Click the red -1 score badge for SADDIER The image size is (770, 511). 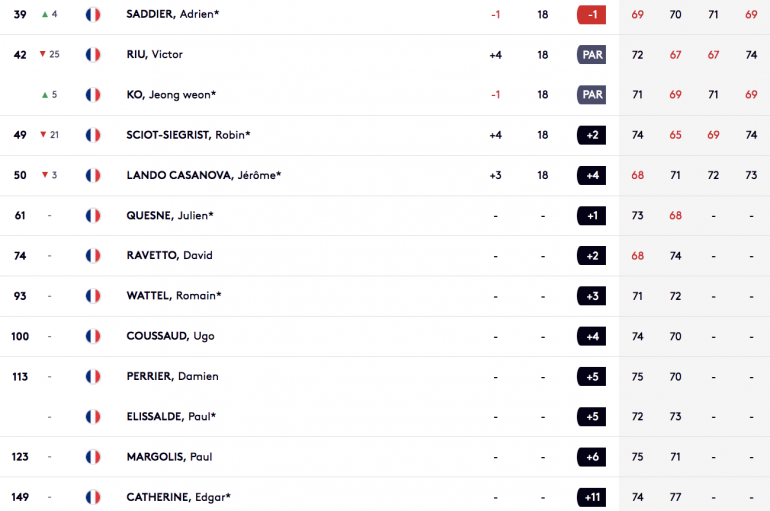pyautogui.click(x=591, y=15)
